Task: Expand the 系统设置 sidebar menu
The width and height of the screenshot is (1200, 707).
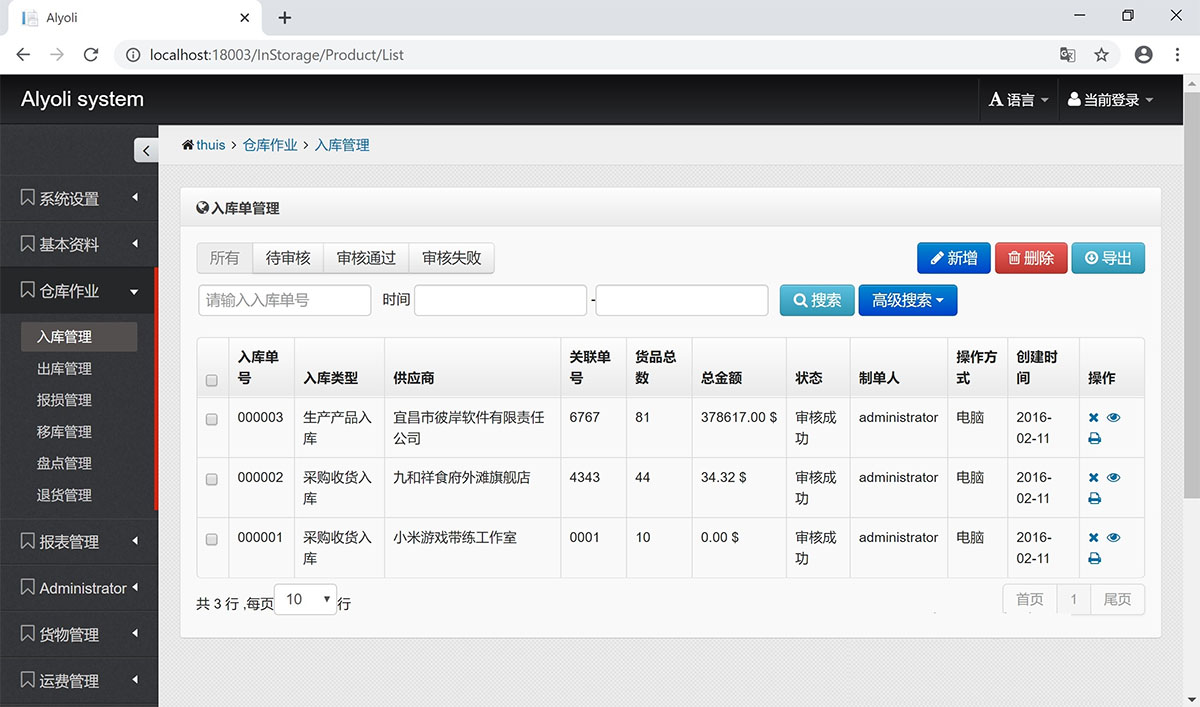Action: coord(79,198)
